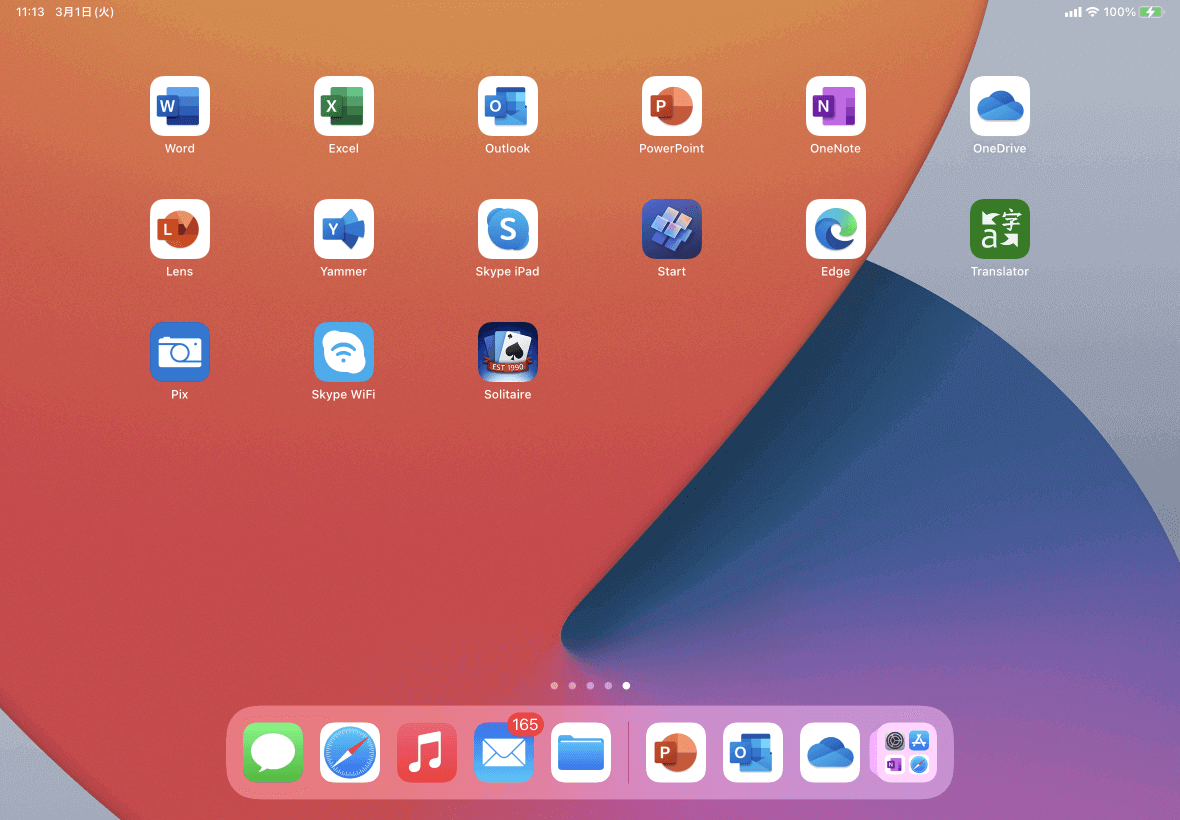Viewport: 1180px width, 820px height.
Task: Tap the "Translator" label text
Action: click(999, 272)
